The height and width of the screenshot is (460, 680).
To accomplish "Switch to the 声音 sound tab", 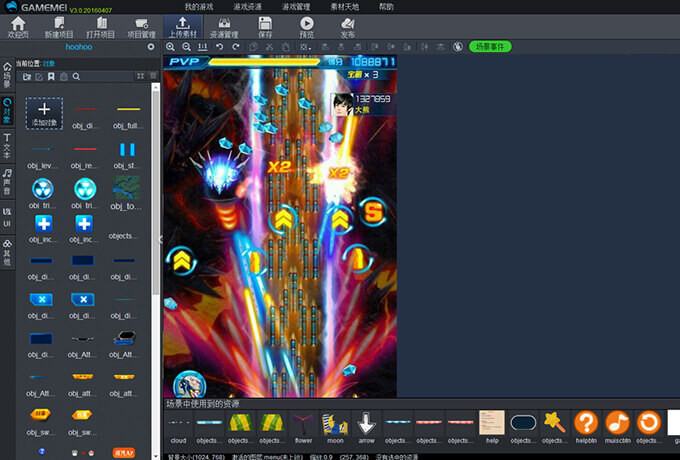I will point(7,182).
